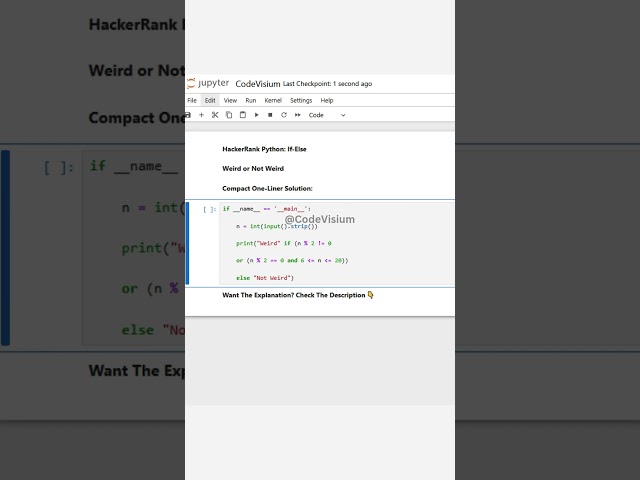Click 'Last Checkpoint: 1 second ago' text
The image size is (640, 480).
pyautogui.click(x=327, y=84)
